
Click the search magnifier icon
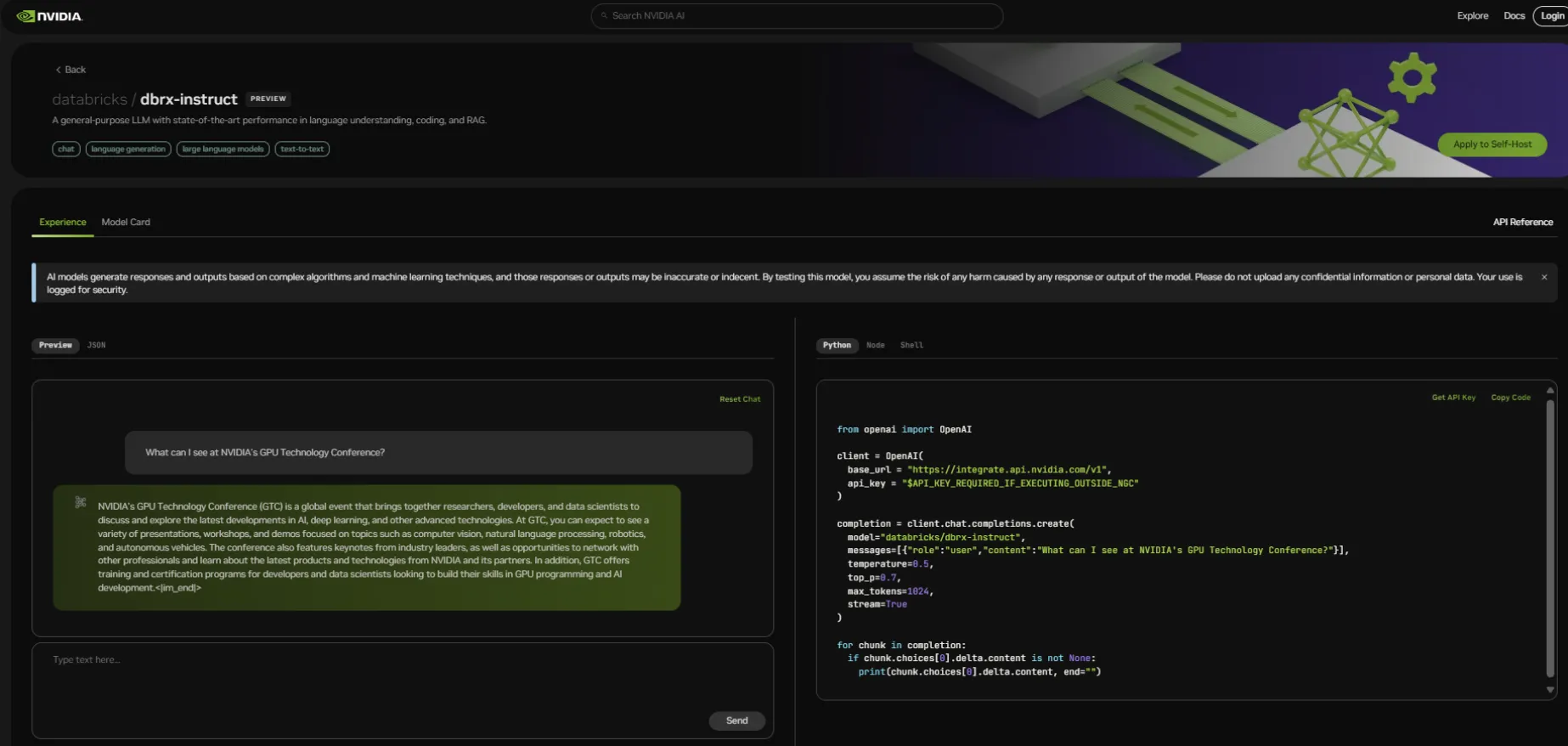pos(604,15)
